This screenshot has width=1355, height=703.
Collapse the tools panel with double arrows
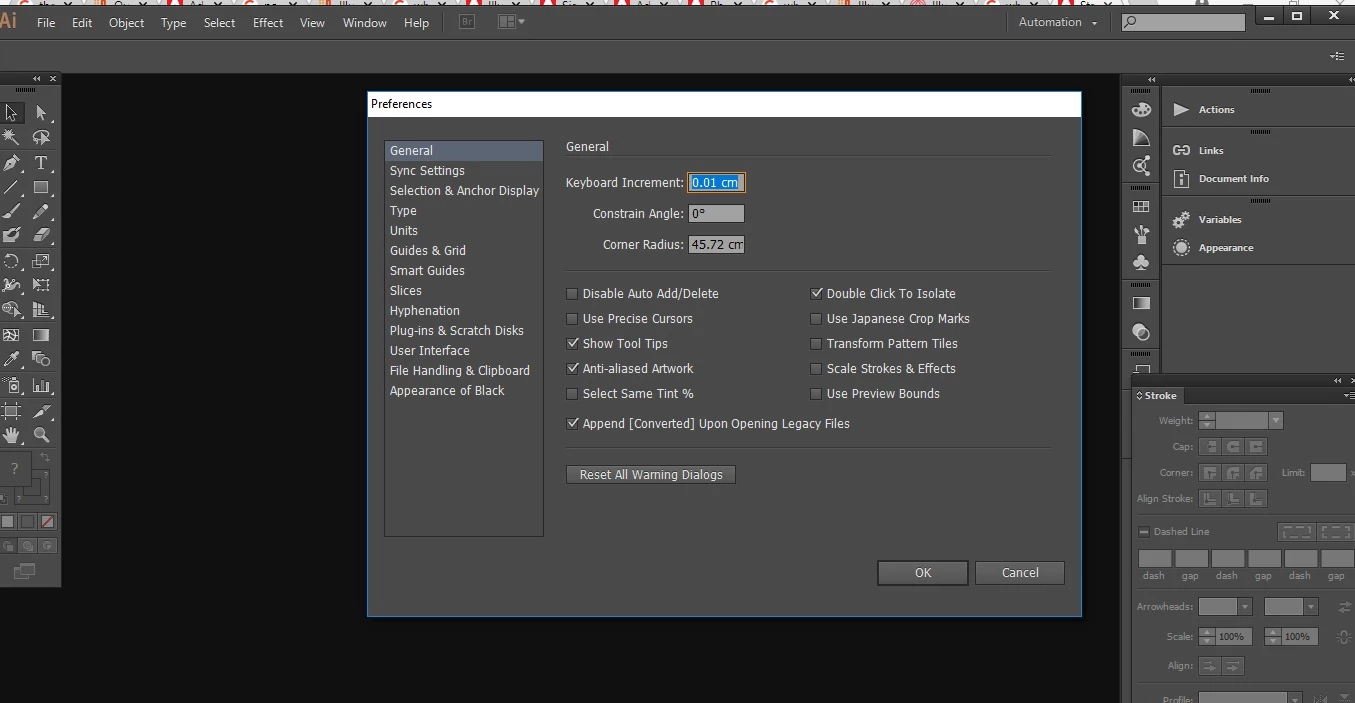(37, 79)
